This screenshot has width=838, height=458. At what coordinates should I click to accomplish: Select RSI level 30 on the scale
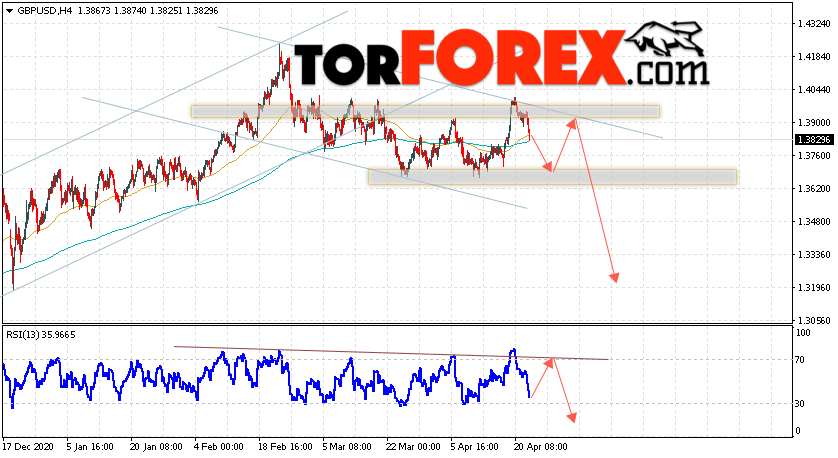click(800, 404)
